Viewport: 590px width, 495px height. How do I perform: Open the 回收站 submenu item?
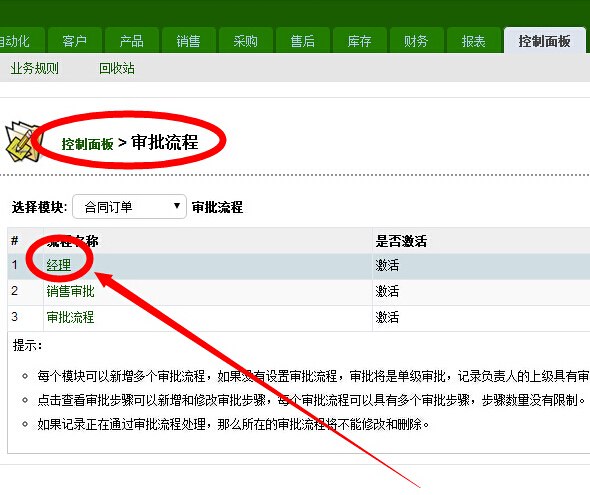tap(117, 68)
